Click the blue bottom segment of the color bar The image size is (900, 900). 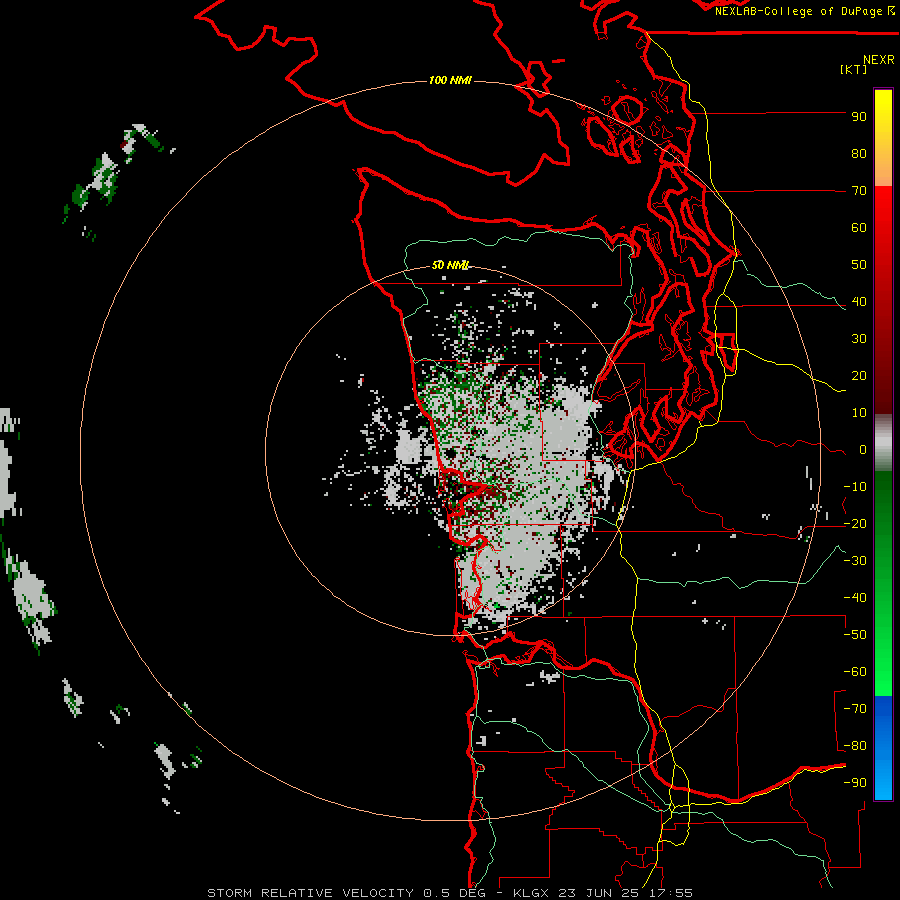[883, 748]
